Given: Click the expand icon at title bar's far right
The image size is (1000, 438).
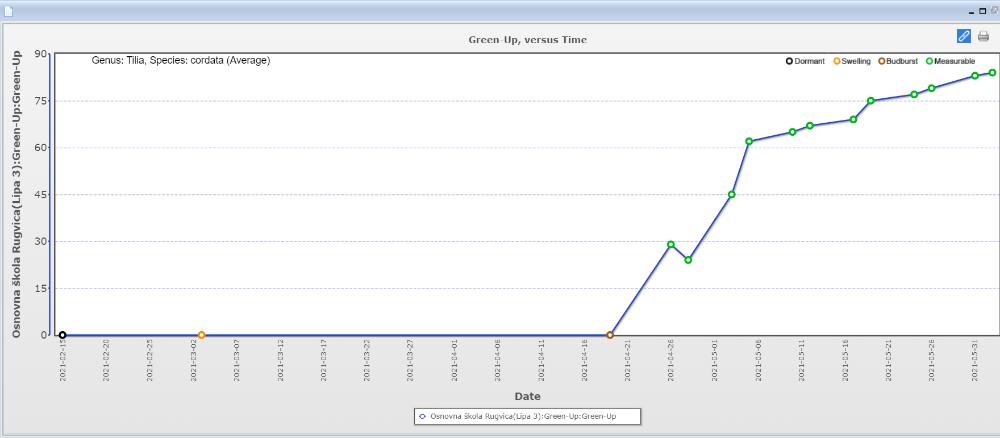Looking at the screenshot, I should coord(993,9).
